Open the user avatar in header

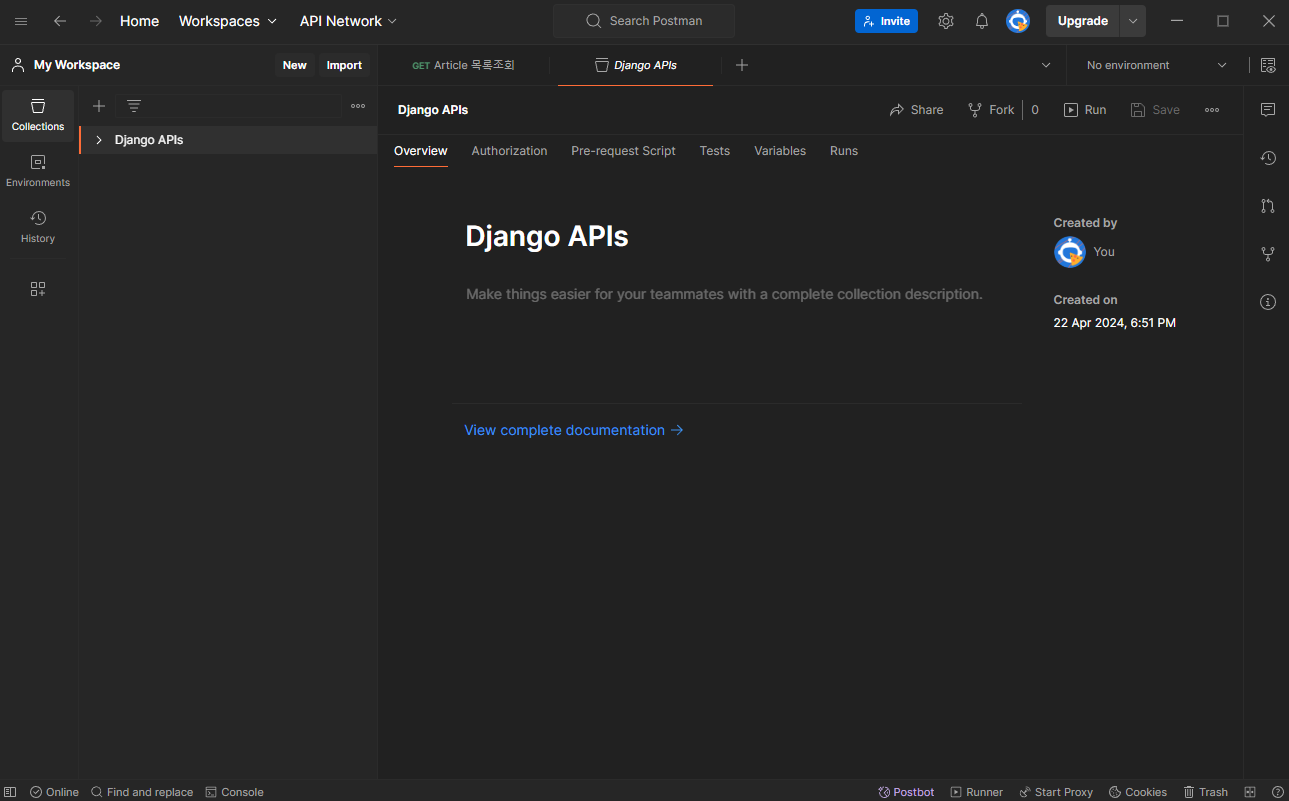click(1018, 21)
